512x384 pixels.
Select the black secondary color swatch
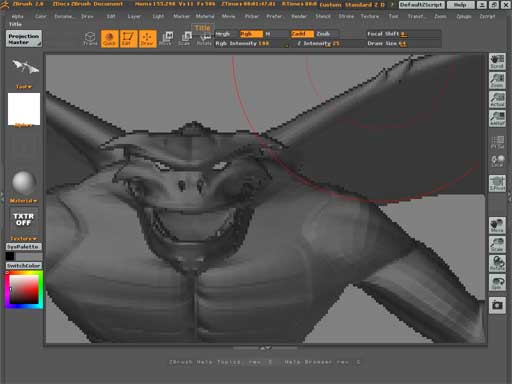tap(10, 256)
